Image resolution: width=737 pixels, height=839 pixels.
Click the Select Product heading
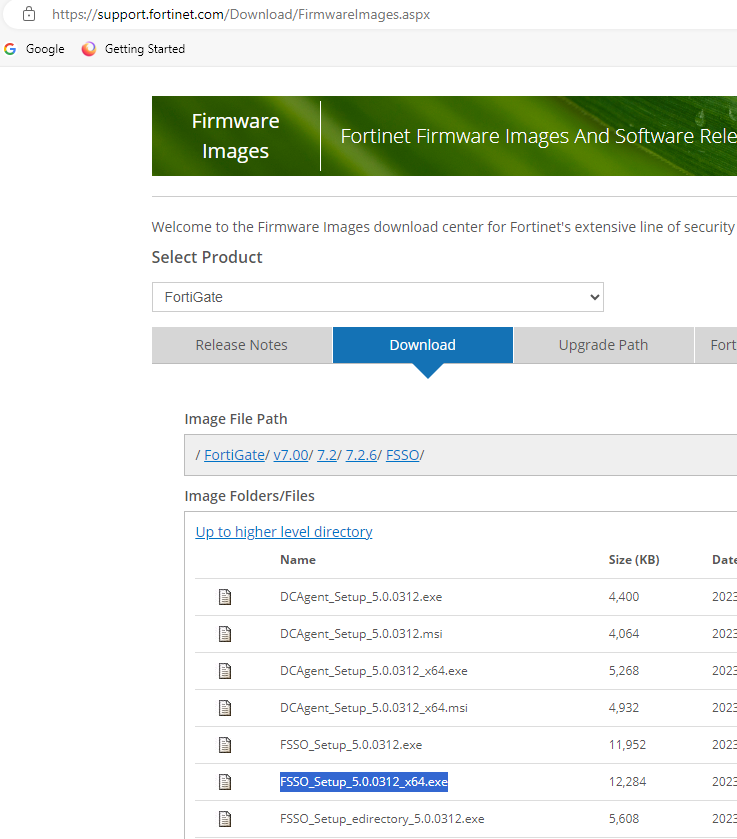[207, 257]
